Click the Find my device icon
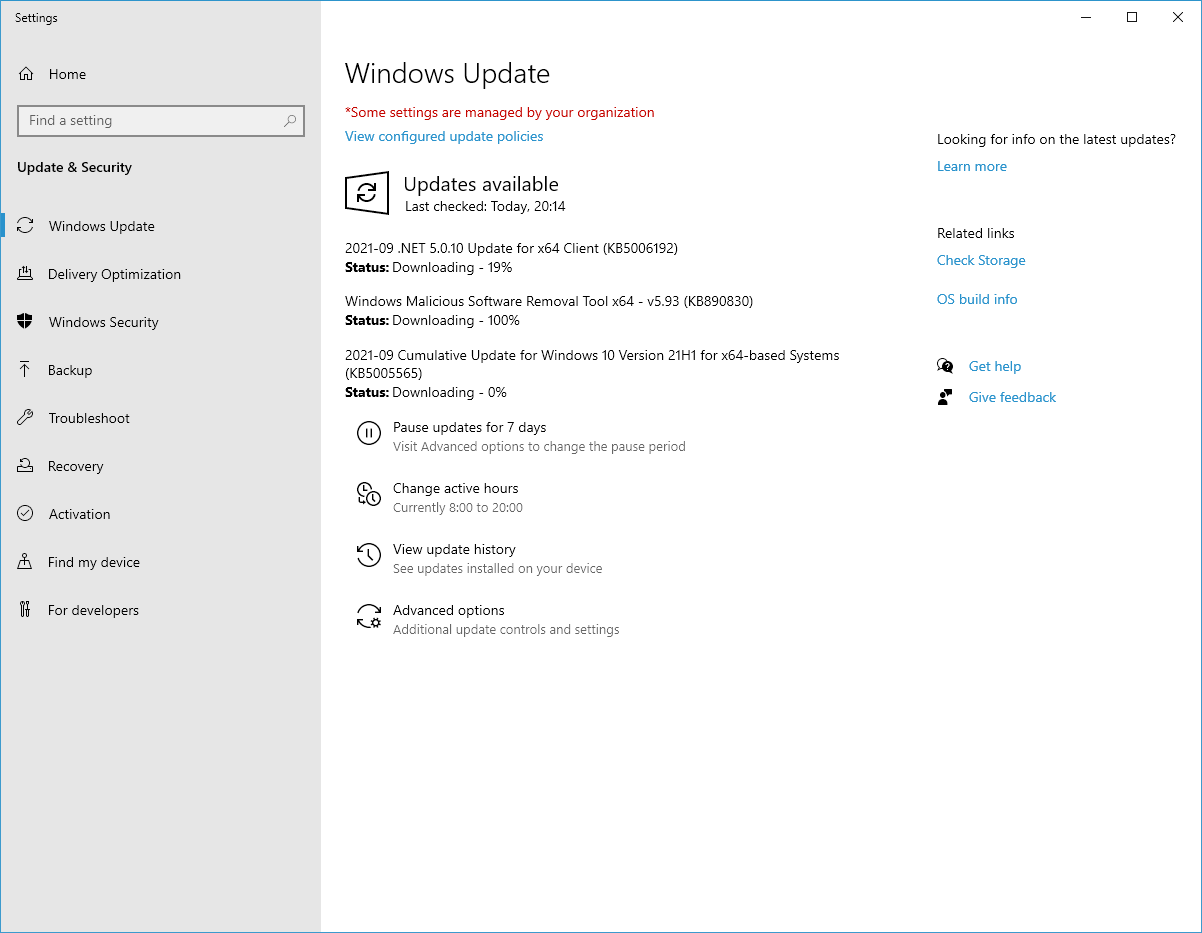The width and height of the screenshot is (1202, 933). click(26, 562)
